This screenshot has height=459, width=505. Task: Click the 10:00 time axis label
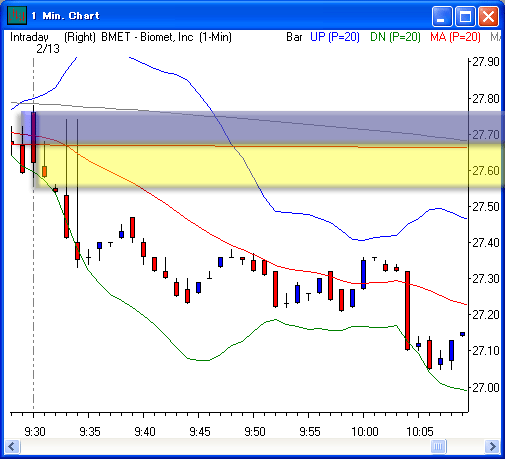point(365,432)
